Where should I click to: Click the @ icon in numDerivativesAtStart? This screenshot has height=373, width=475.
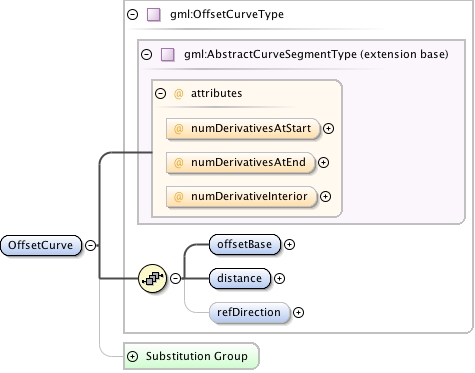click(x=179, y=129)
